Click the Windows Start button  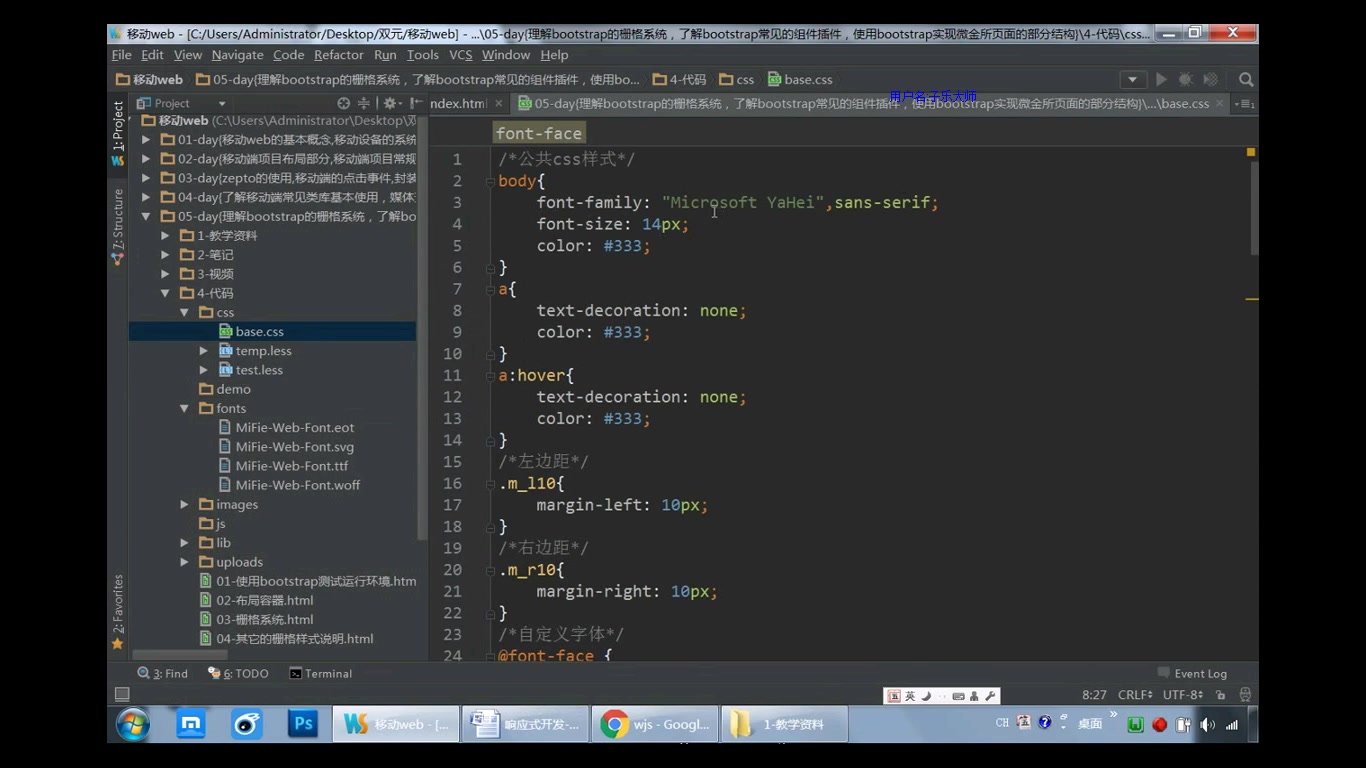pyautogui.click(x=133, y=724)
